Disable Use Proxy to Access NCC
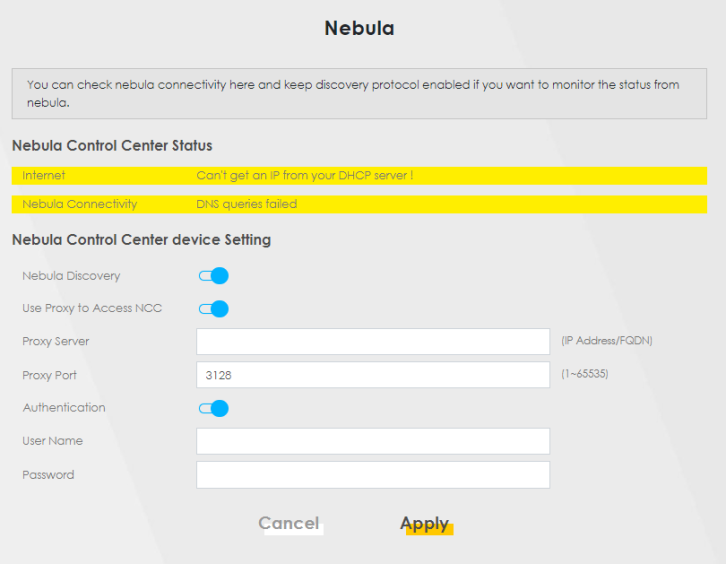This screenshot has width=726, height=564. point(214,309)
